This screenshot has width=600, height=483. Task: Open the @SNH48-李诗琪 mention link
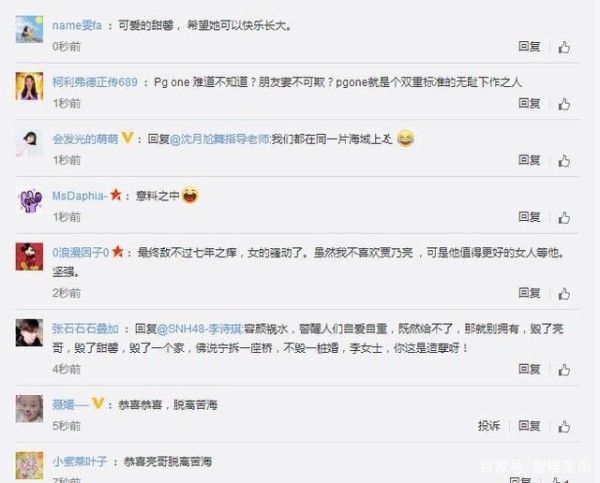tap(200, 329)
